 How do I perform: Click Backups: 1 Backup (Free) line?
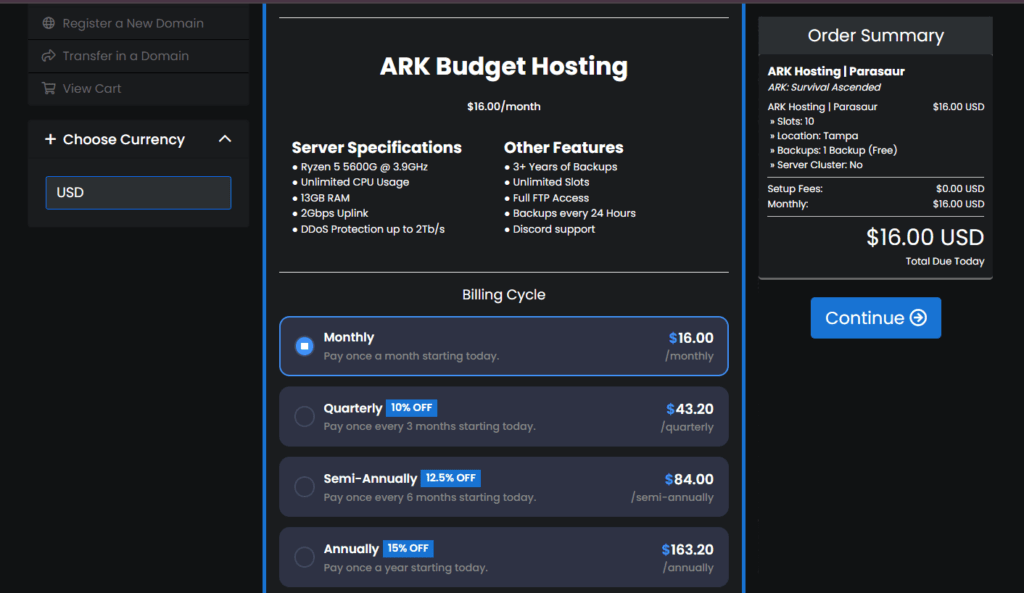tap(837, 150)
